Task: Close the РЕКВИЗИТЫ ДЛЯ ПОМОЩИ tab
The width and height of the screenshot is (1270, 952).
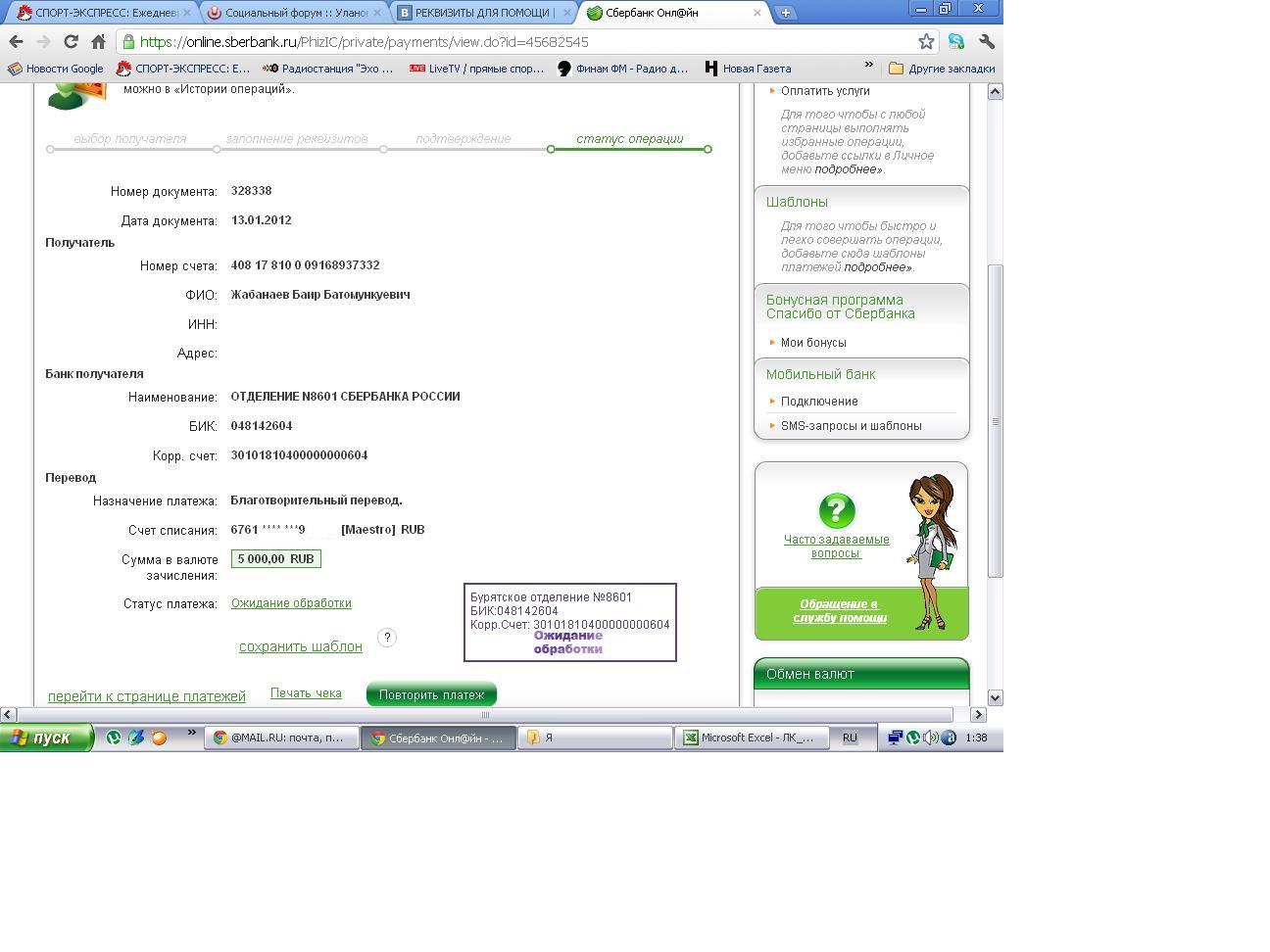Action: point(567,13)
